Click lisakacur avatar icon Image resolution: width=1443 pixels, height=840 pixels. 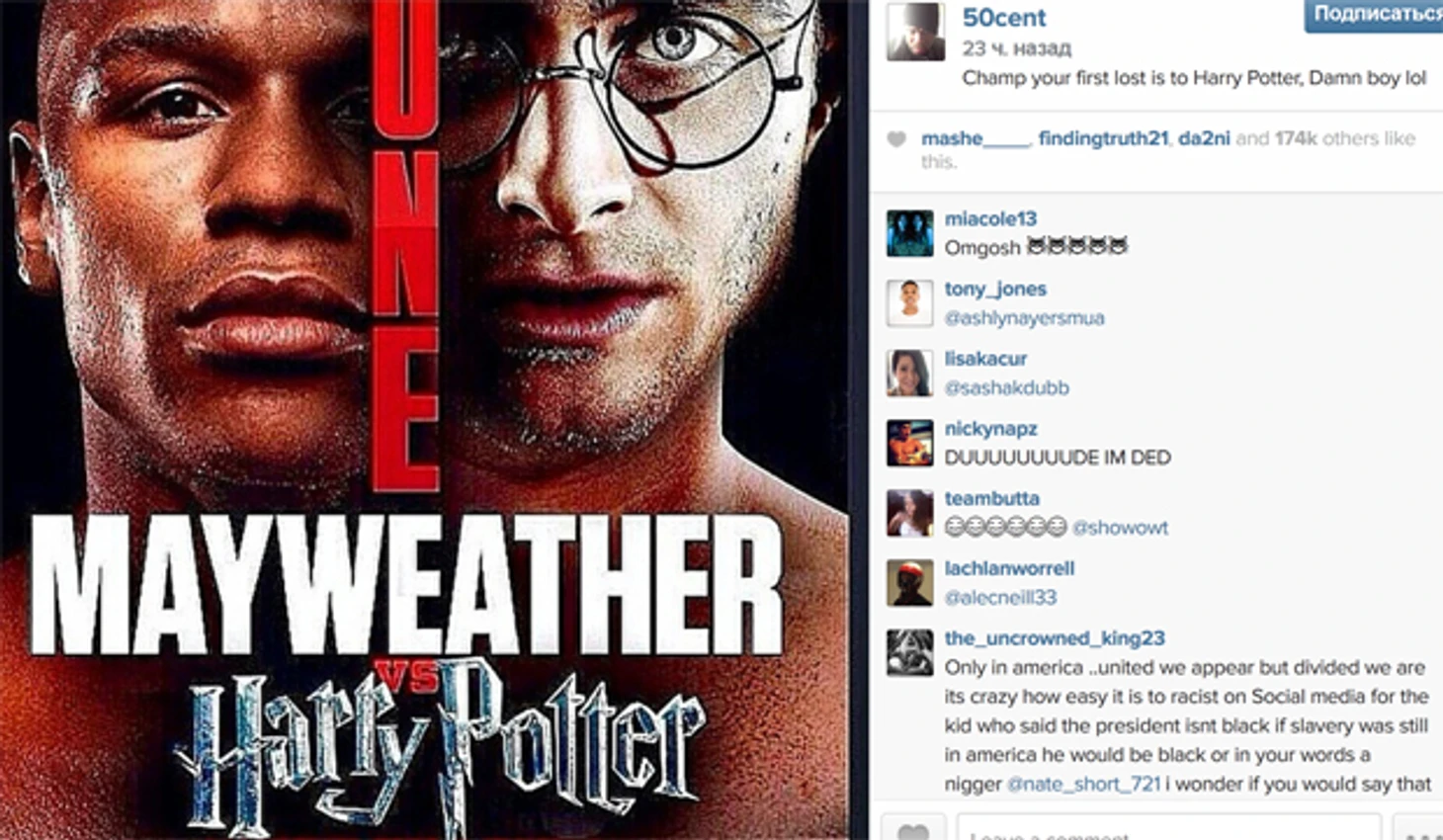pyautogui.click(x=910, y=374)
